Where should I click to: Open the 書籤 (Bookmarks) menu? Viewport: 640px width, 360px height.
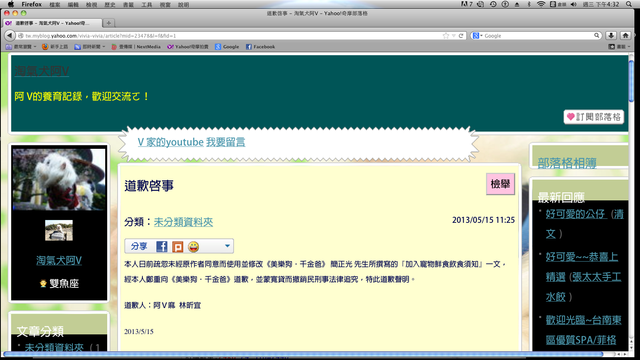tap(128, 4)
